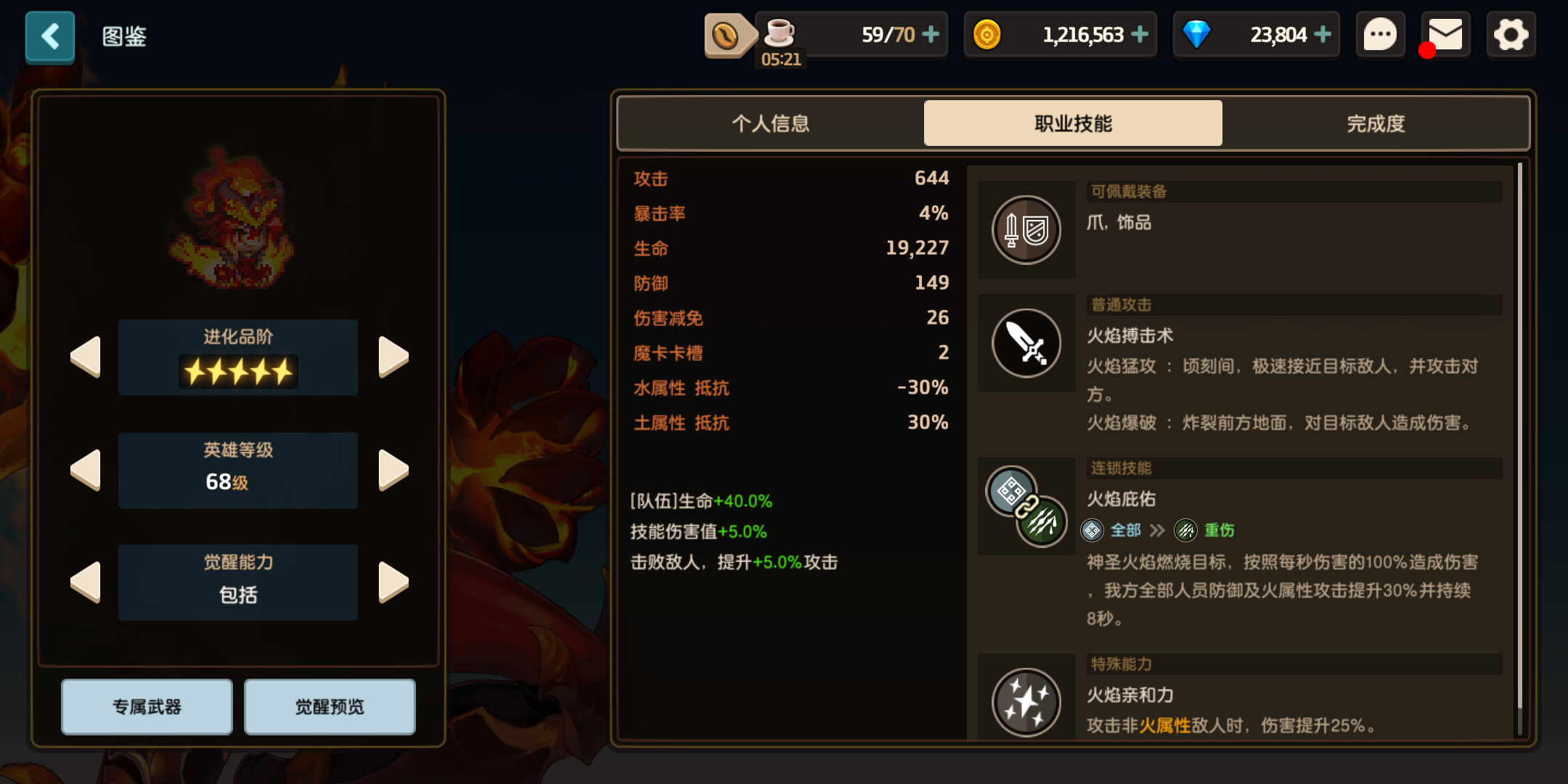Viewport: 1568px width, 784px height.
Task: Increase hero level with right arrow
Action: coord(393,470)
